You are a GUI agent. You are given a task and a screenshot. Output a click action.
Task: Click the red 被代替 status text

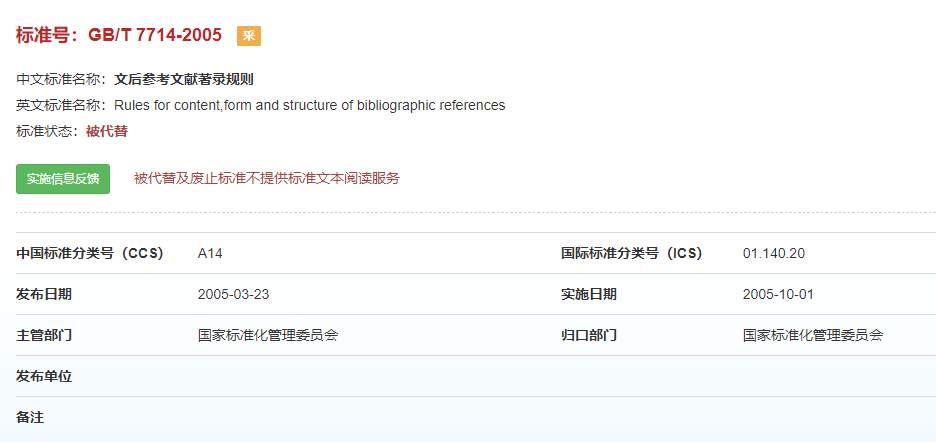(x=107, y=131)
